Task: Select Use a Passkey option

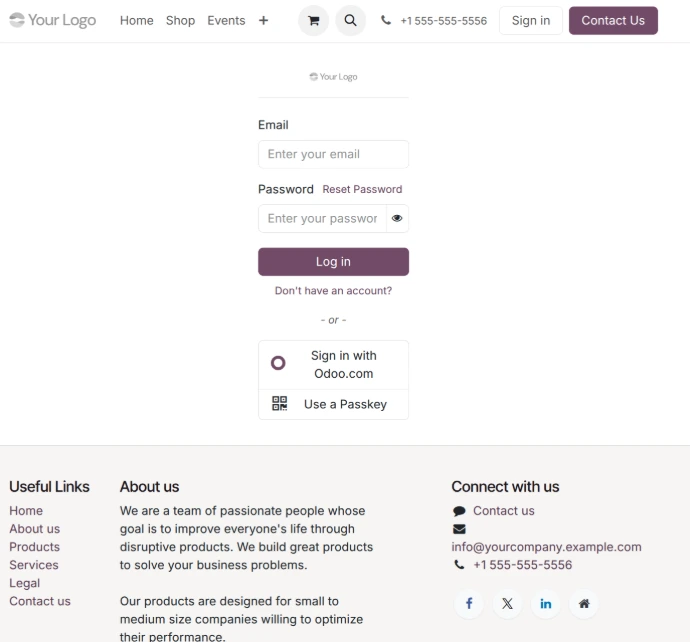Action: pos(333,405)
